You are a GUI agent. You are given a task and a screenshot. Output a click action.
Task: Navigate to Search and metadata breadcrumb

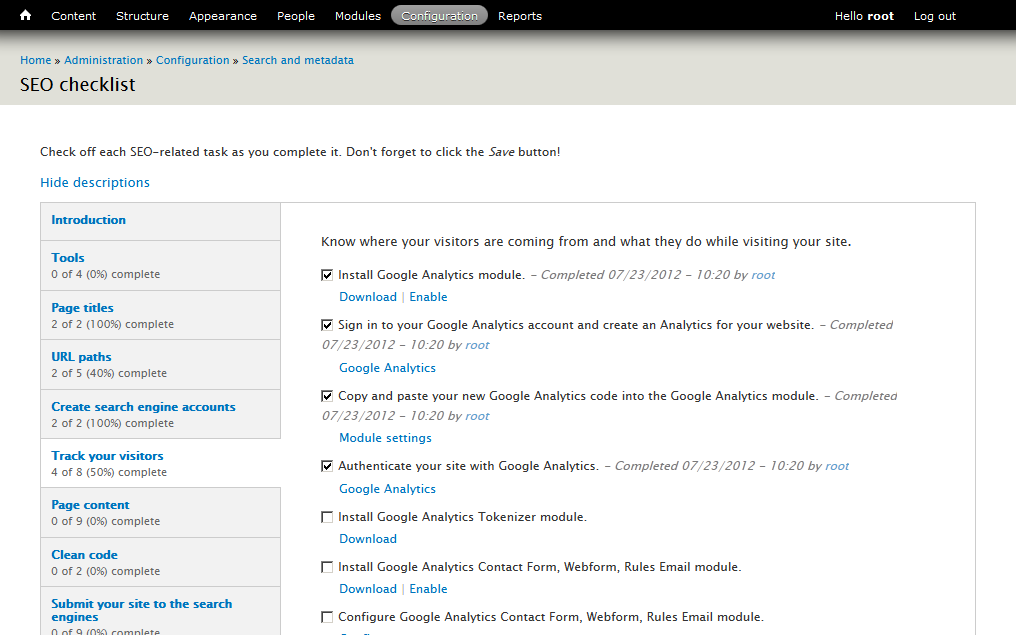[x=297, y=60]
